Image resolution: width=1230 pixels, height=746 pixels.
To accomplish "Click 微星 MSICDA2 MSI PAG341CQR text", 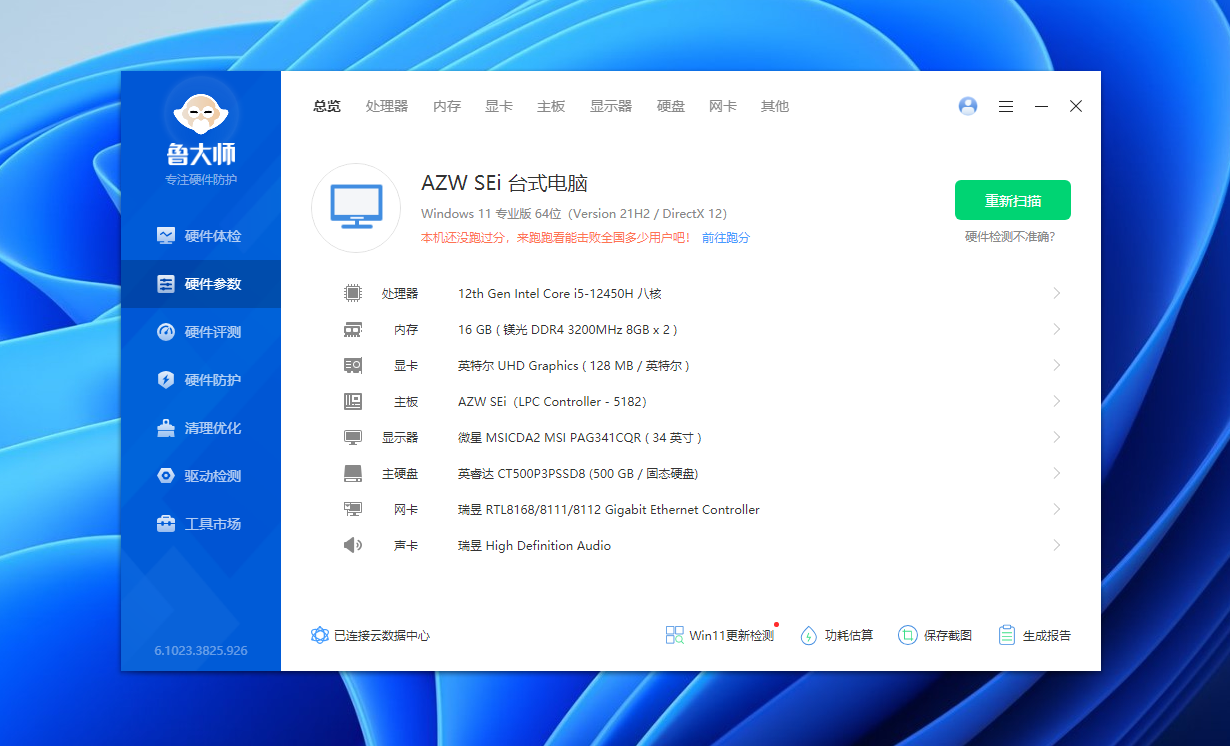I will 580,438.
